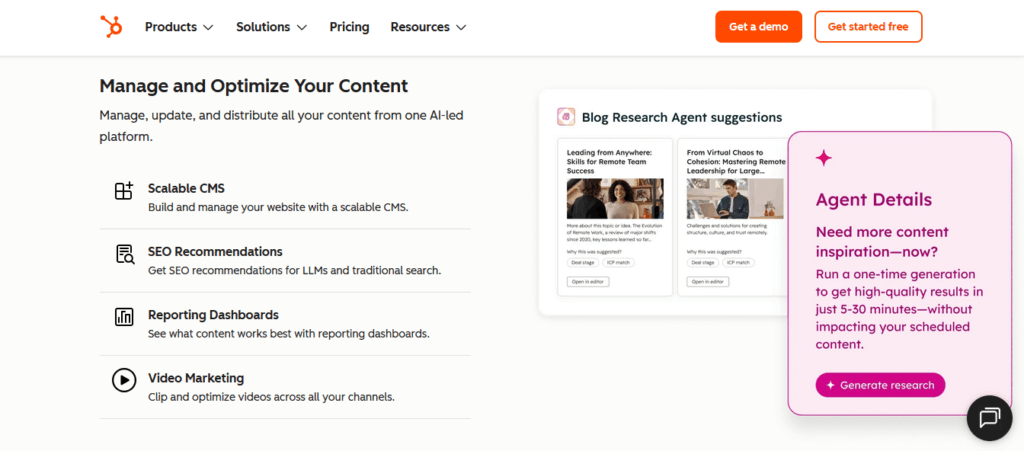1024x451 pixels.
Task: Click the Get a demo button
Action: pos(758,27)
